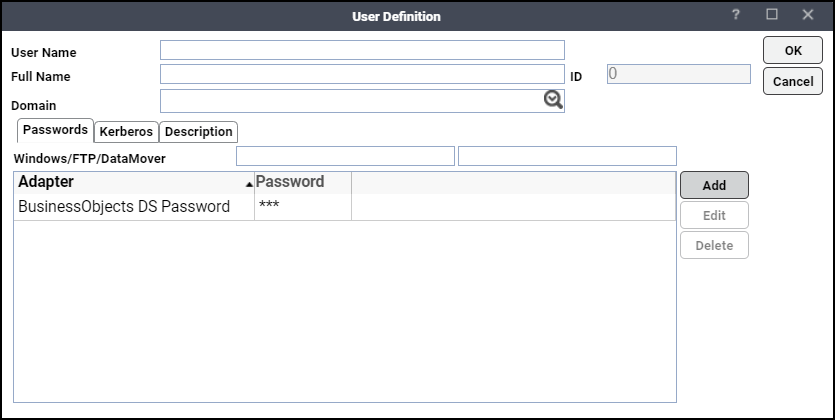Click the Delete button
The image size is (835, 420).
point(714,245)
